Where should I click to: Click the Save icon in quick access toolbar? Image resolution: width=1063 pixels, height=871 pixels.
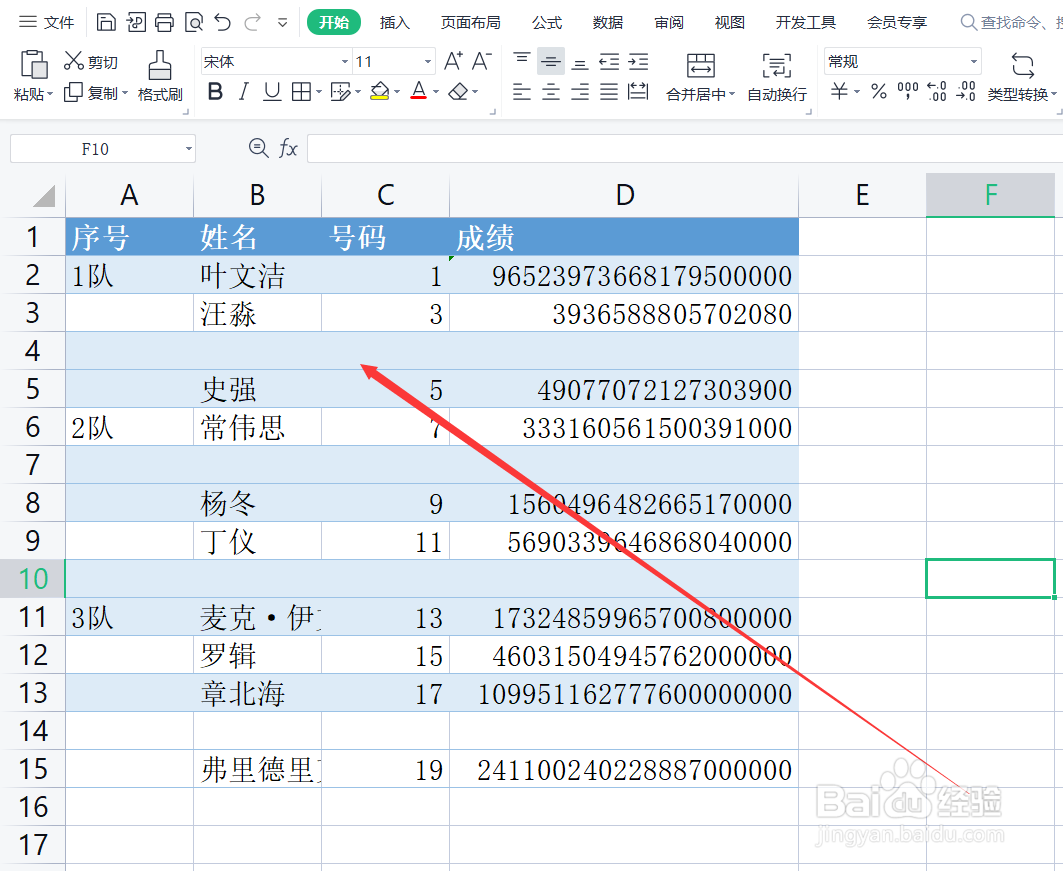(x=107, y=21)
